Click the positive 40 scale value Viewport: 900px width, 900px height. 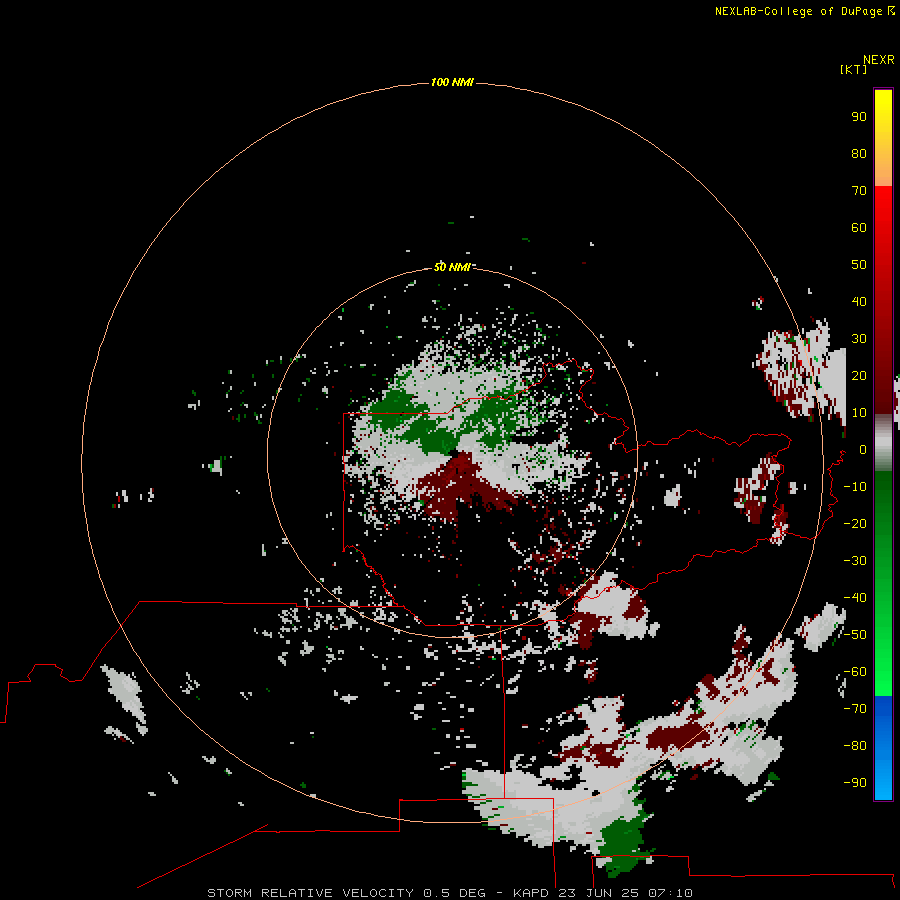[859, 301]
